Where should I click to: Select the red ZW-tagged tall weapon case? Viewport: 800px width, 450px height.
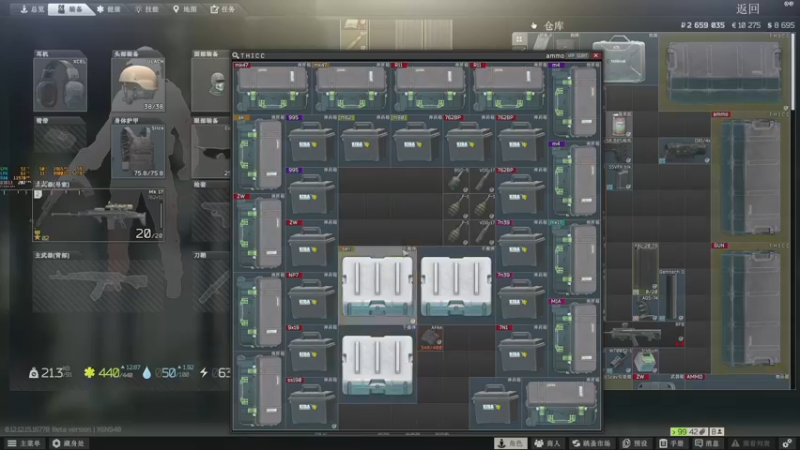tap(259, 233)
